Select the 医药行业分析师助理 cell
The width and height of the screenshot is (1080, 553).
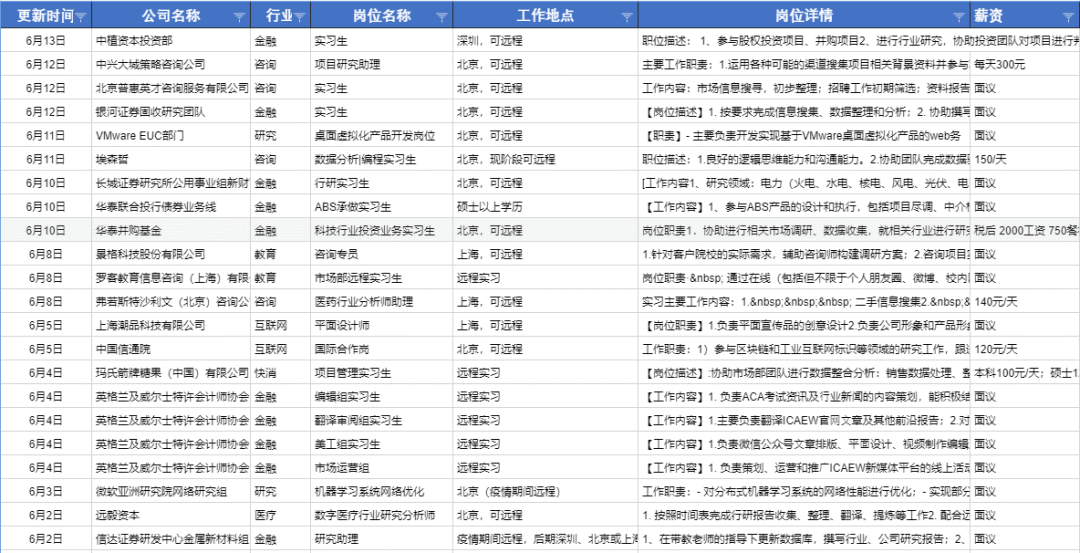pyautogui.click(x=382, y=301)
